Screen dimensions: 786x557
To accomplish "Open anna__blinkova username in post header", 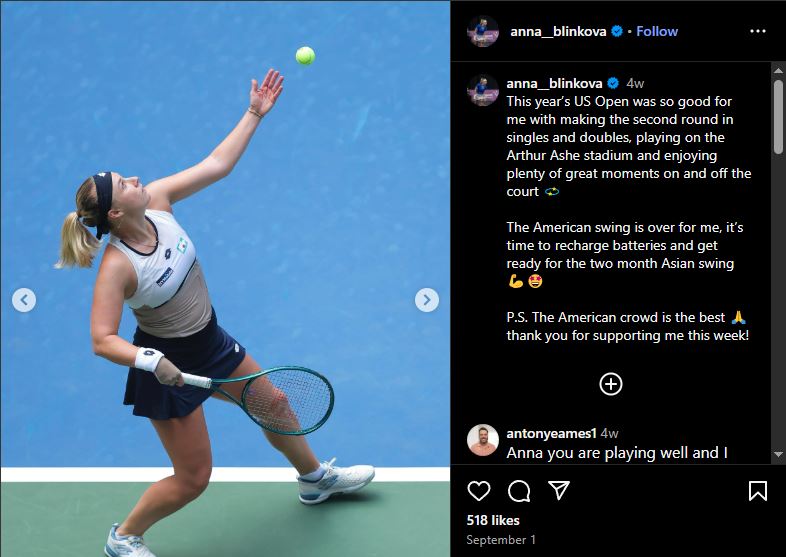I will click(x=558, y=32).
